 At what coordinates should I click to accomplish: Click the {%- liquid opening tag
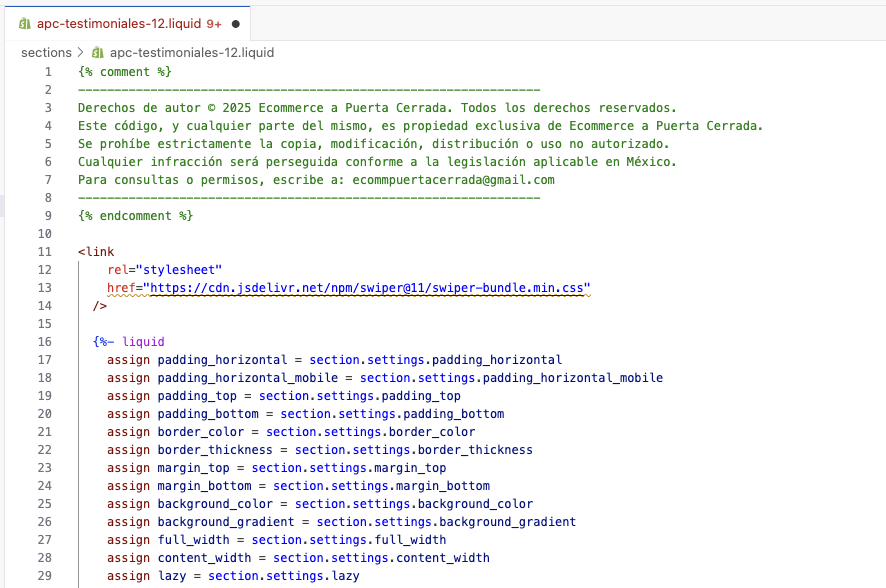(128, 342)
